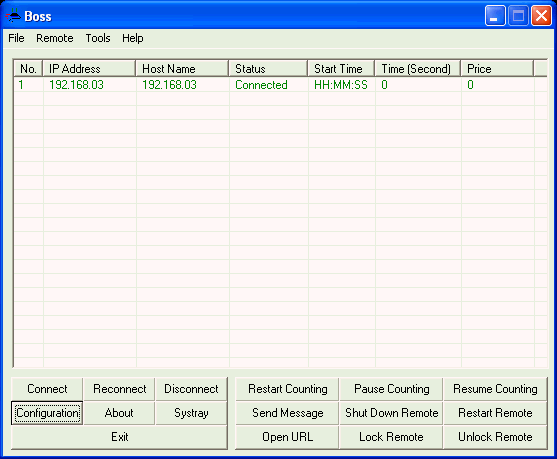Click the Reconnect button
The image size is (557, 459).
tap(119, 389)
